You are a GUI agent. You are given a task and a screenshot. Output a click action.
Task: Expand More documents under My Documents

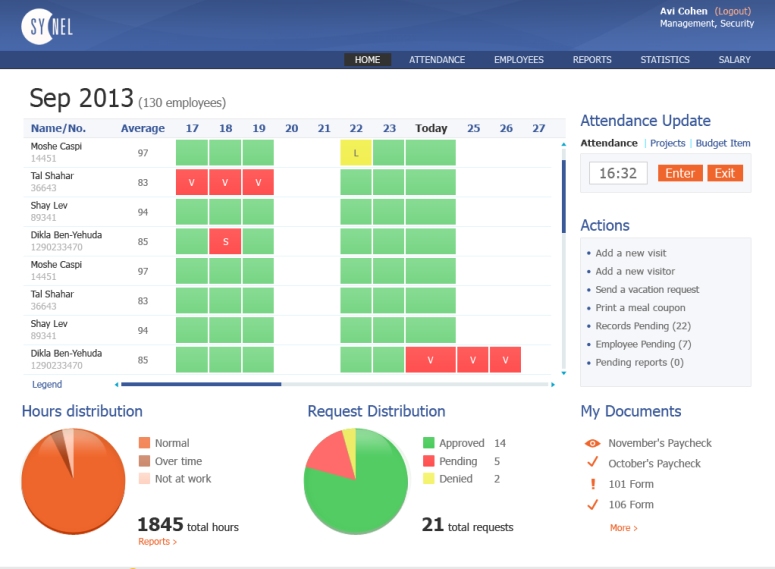[x=623, y=528]
